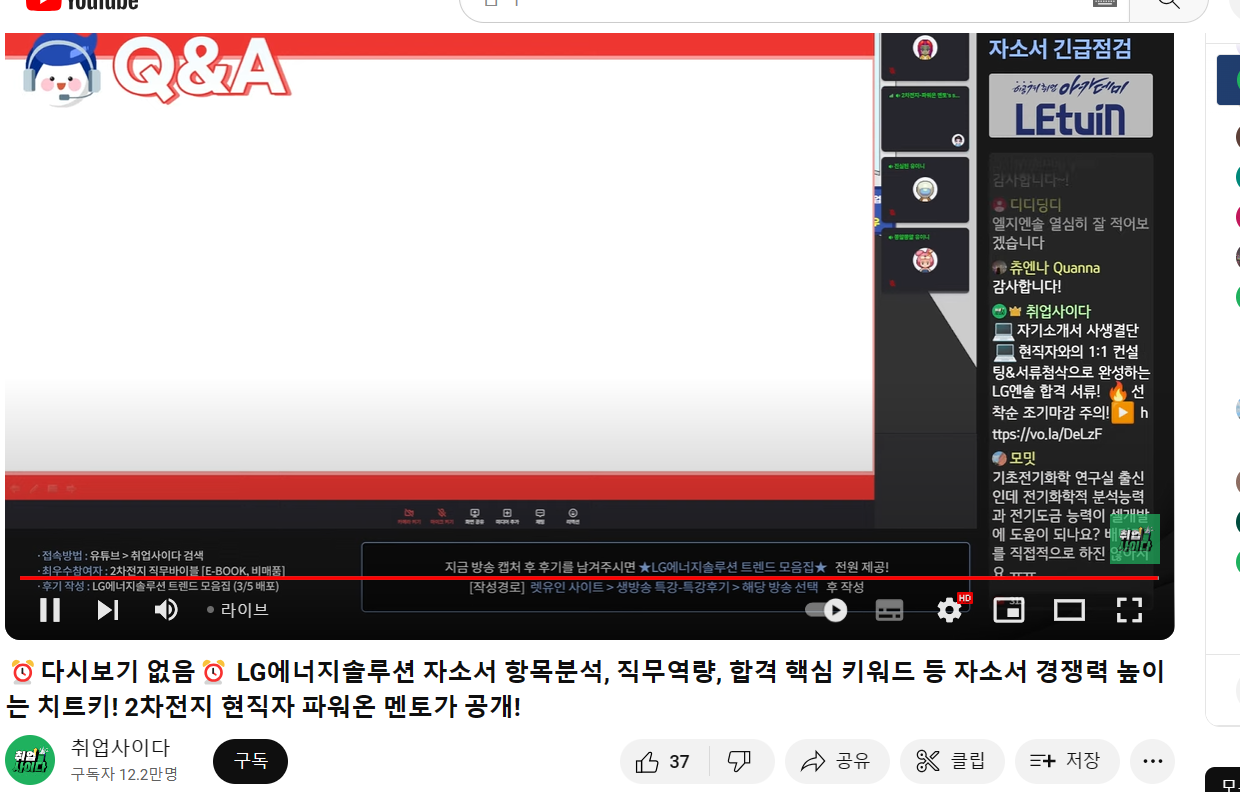Click the red video progress bar
Image resolution: width=1240 pixels, height=792 pixels.
[x=589, y=578]
